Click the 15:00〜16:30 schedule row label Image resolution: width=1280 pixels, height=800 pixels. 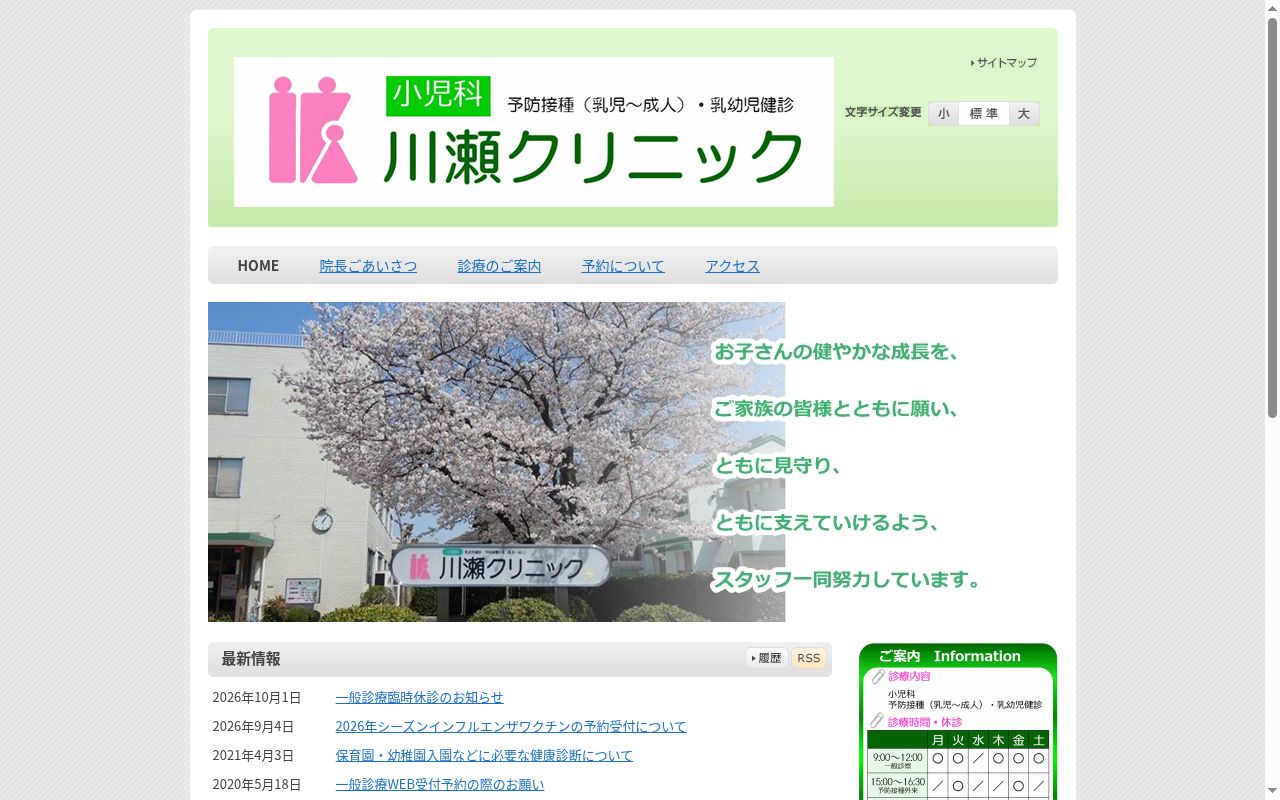coord(897,785)
